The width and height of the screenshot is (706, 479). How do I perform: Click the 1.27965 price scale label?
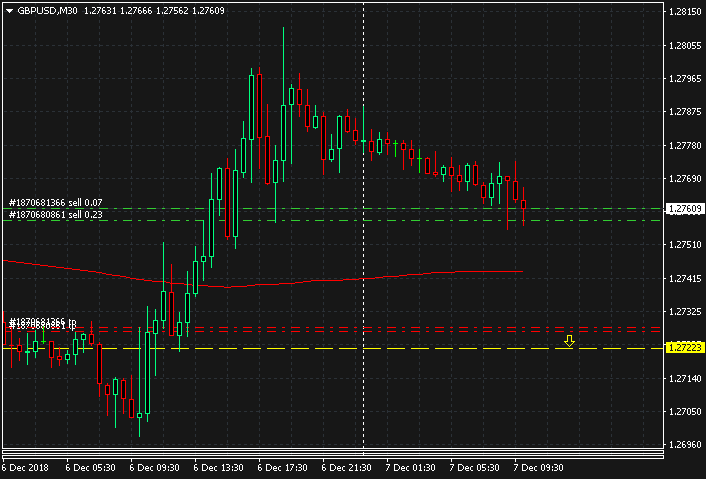(x=685, y=79)
